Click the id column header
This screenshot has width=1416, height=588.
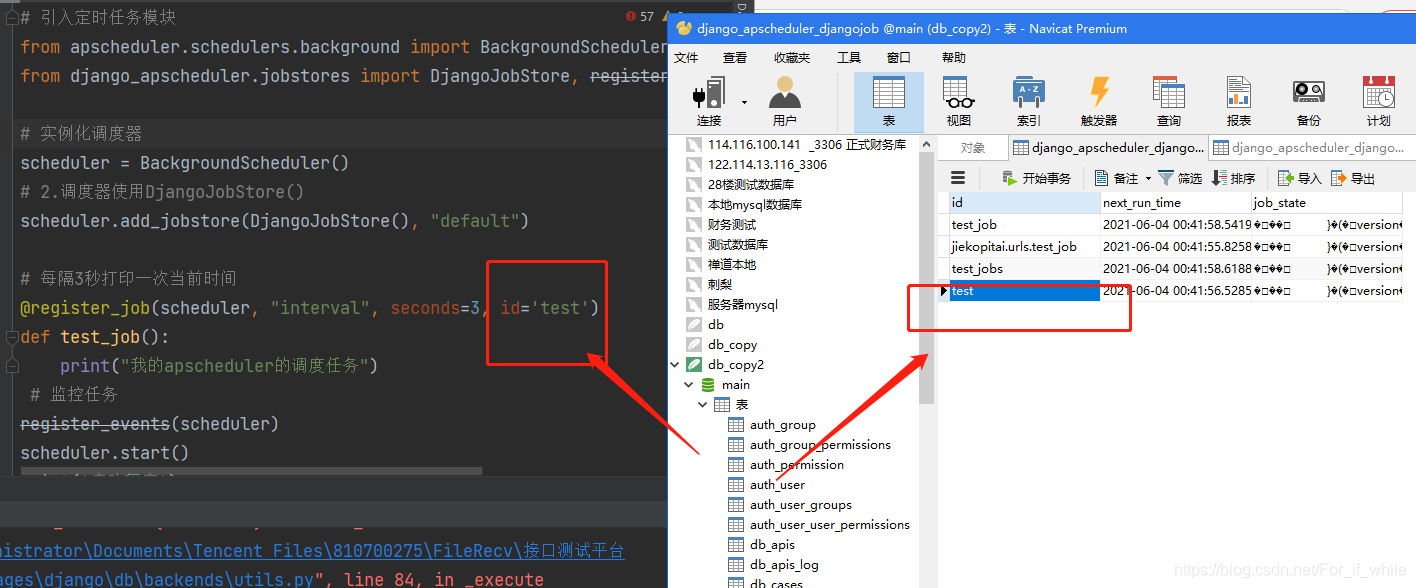[1024, 203]
